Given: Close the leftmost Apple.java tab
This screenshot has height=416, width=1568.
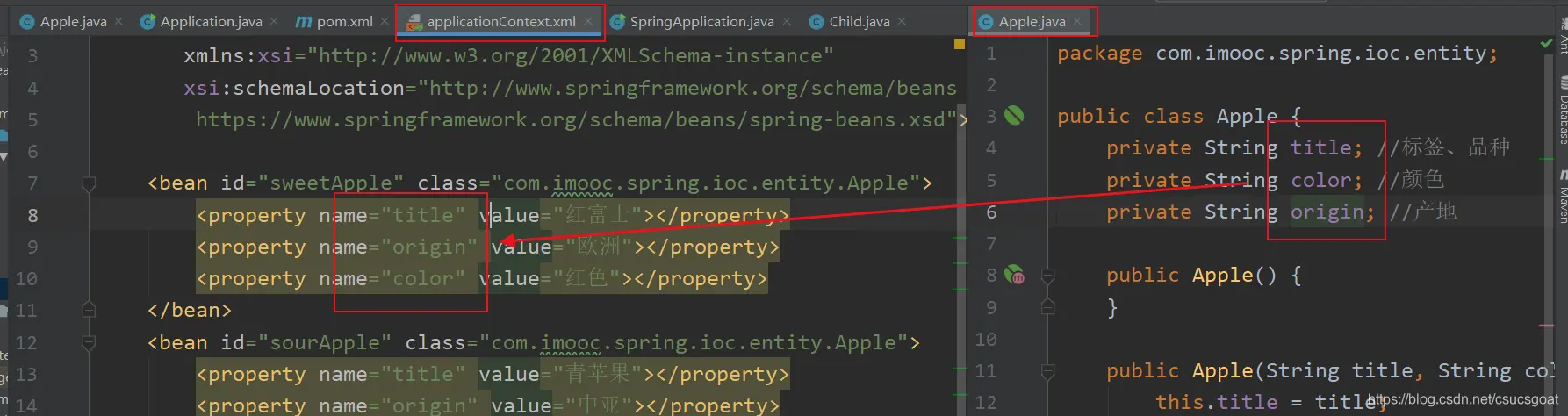Looking at the screenshot, I should 119,21.
